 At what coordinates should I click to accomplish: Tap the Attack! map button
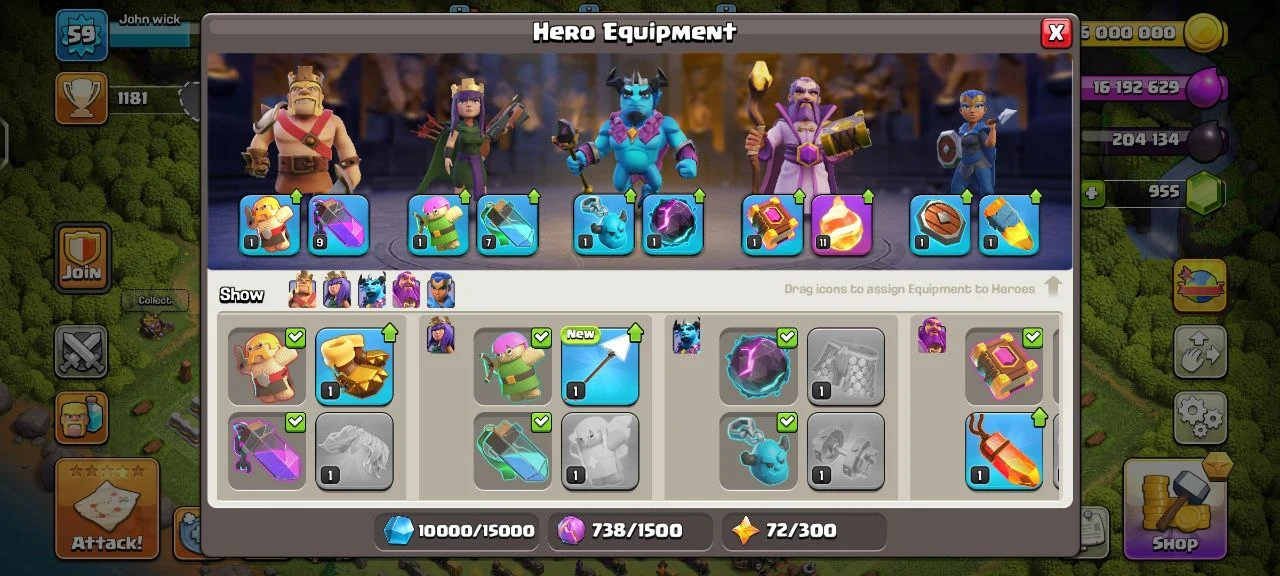[107, 508]
